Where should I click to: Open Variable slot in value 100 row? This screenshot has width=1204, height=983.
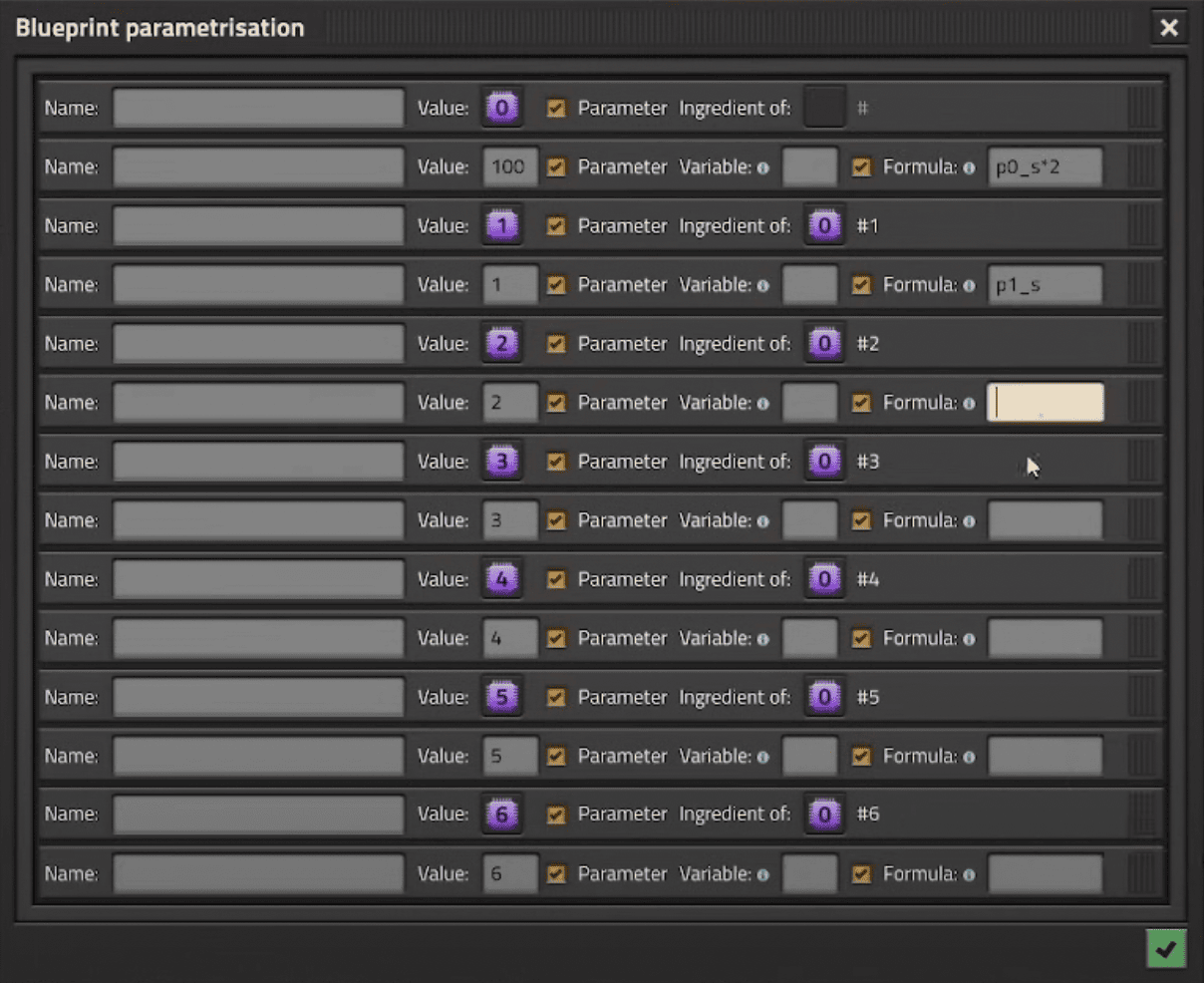point(809,166)
